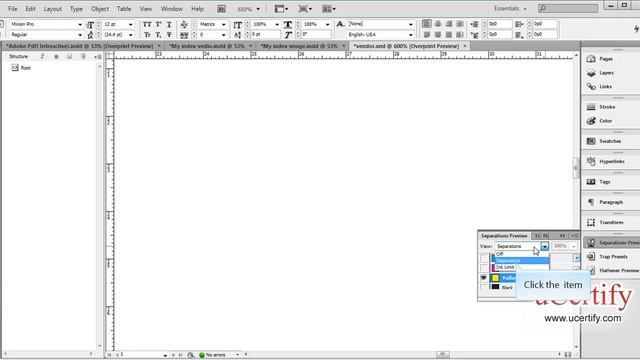The image size is (640, 360).
Task: Open the Type menu
Action: (x=76, y=9)
